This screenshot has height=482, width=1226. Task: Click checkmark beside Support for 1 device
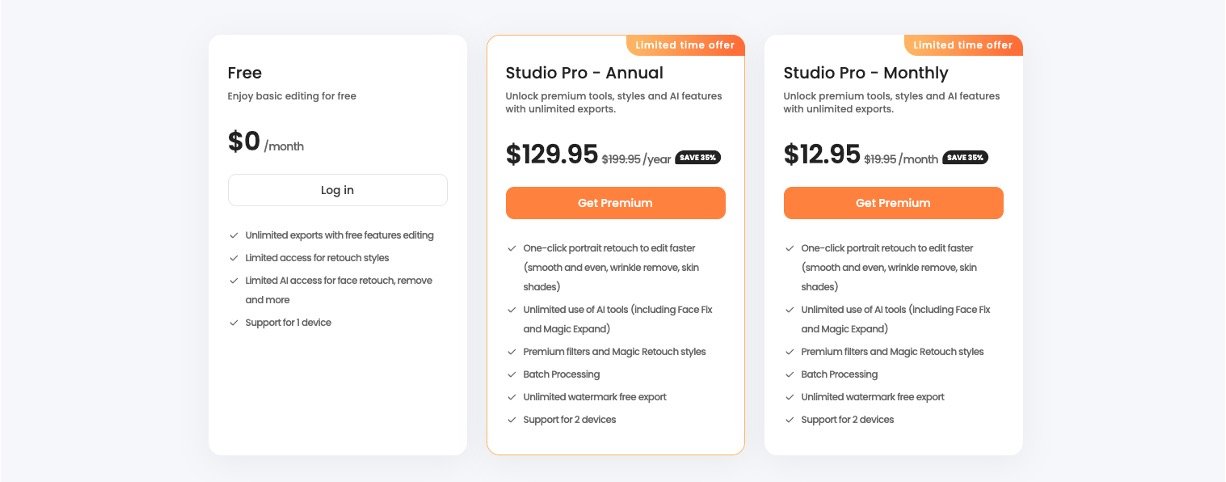pyautogui.click(x=233, y=323)
